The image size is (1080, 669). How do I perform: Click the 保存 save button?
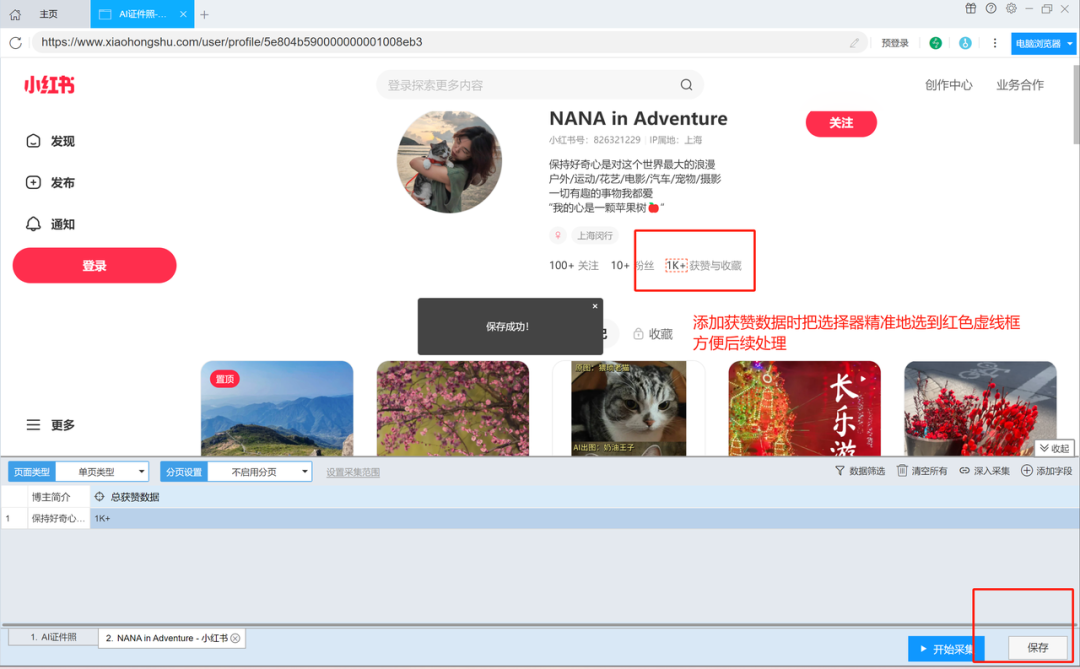1038,648
